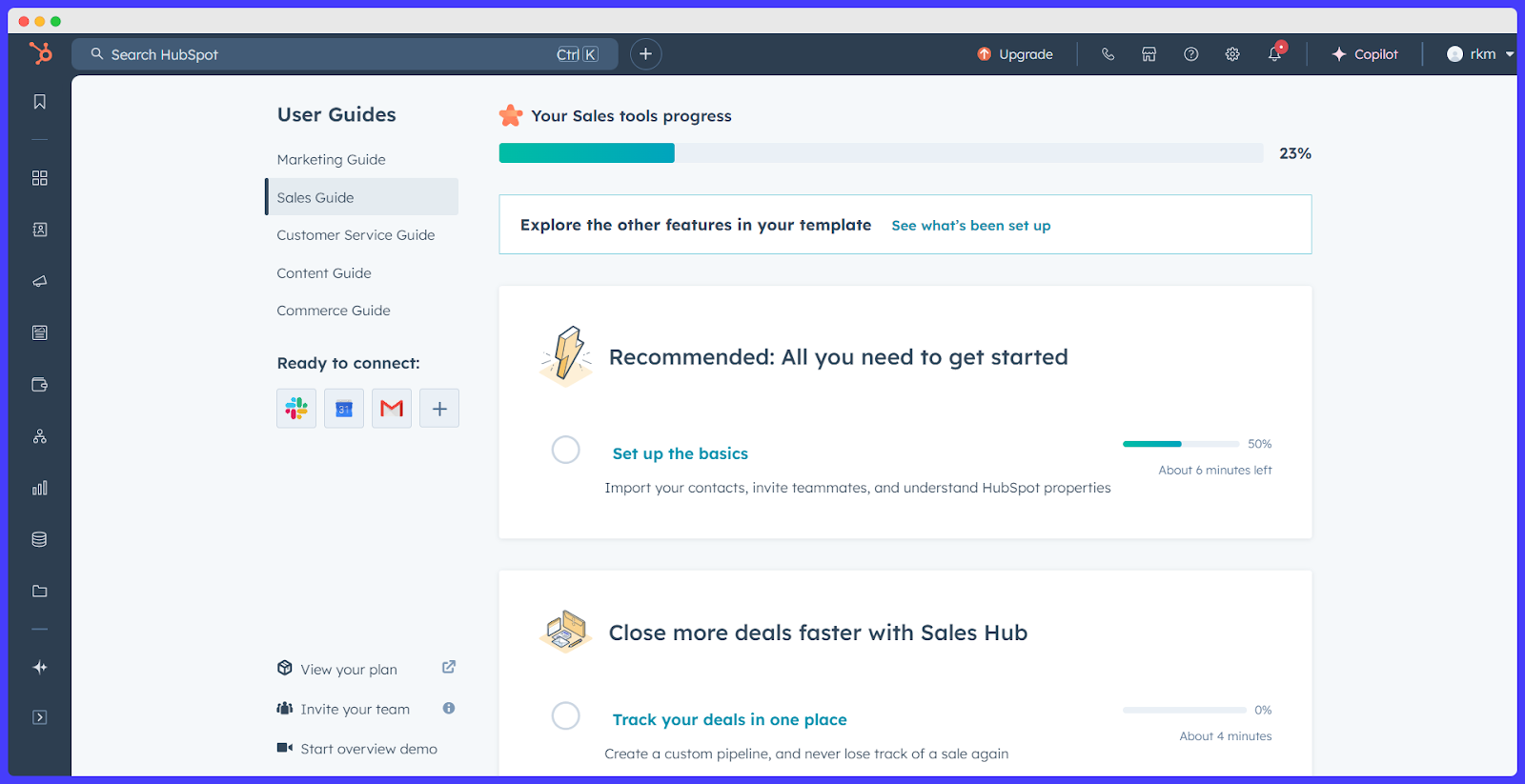Click the Recommended lightning bolt illustration
1525x784 pixels.
pyautogui.click(x=567, y=356)
